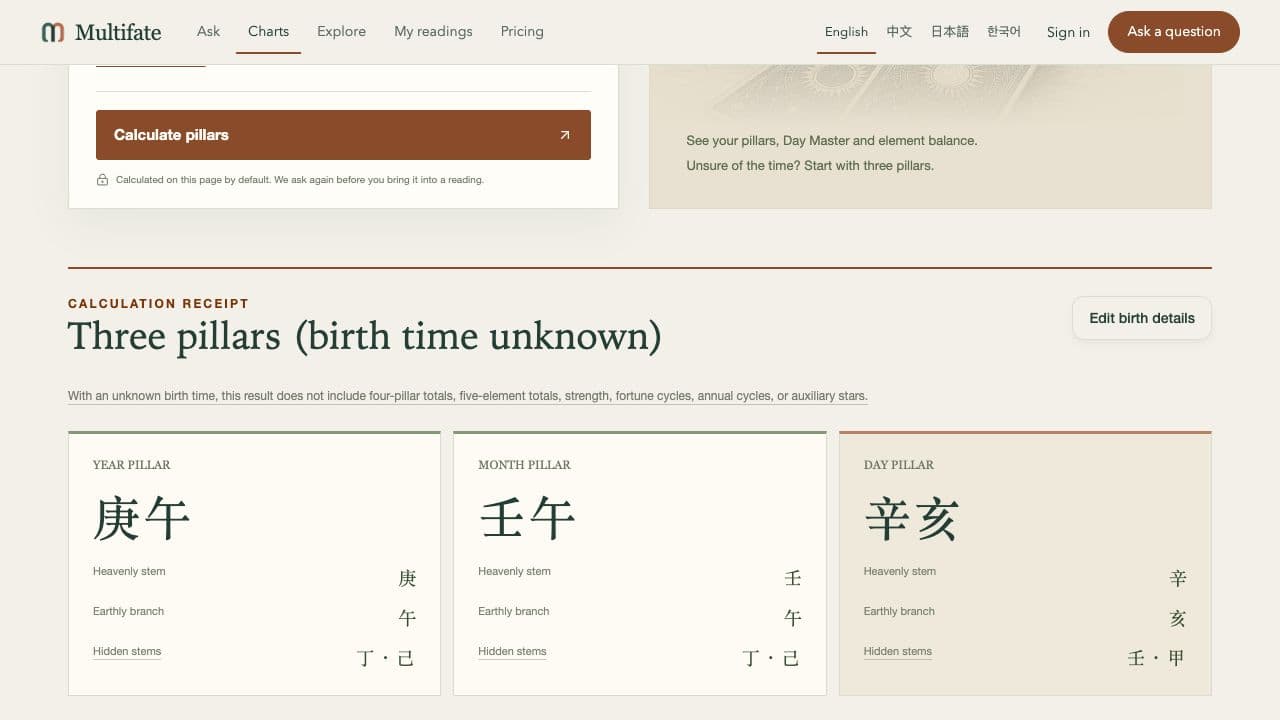Click the lock icon beside the privacy note
Viewport: 1280px width, 720px height.
(x=102, y=180)
